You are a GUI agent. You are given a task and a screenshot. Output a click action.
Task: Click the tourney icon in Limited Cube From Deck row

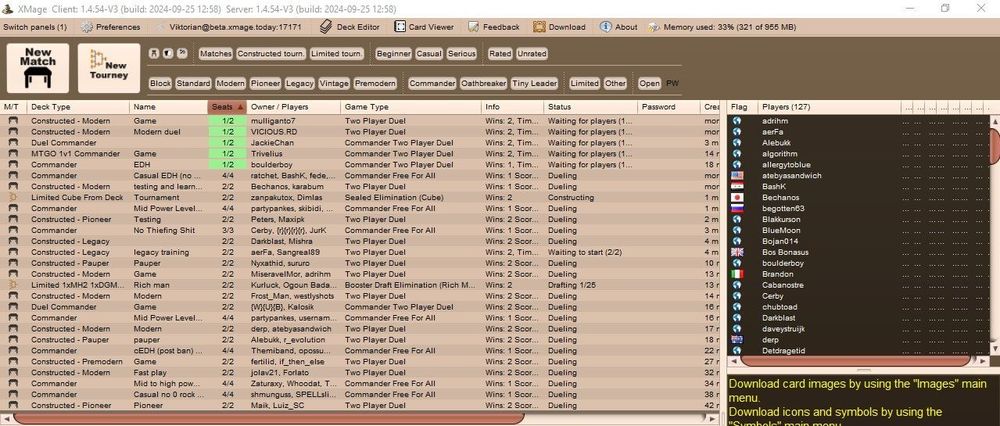pyautogui.click(x=12, y=198)
